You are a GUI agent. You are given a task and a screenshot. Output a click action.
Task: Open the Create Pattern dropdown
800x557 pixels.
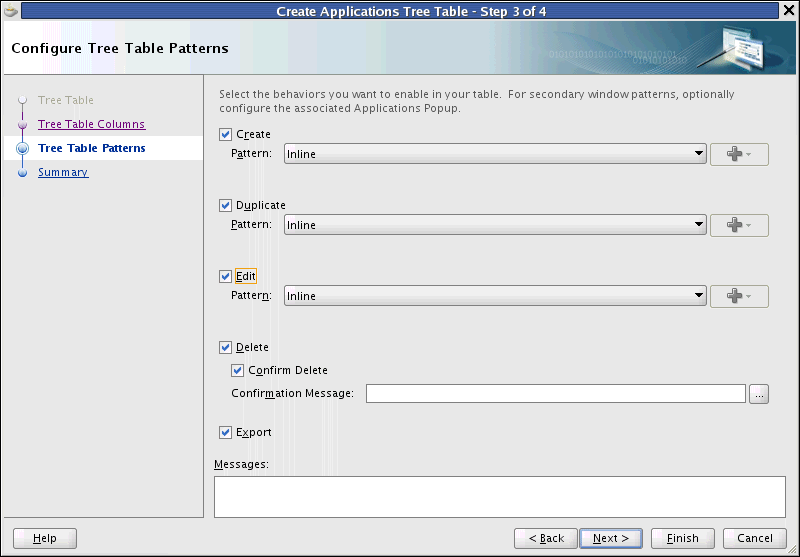(495, 154)
